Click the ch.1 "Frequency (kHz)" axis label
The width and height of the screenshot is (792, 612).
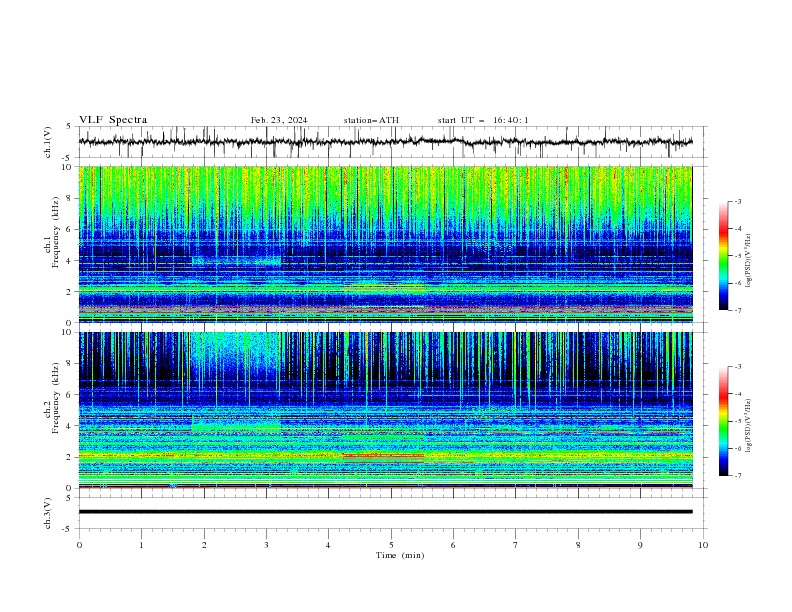pyautogui.click(x=56, y=232)
